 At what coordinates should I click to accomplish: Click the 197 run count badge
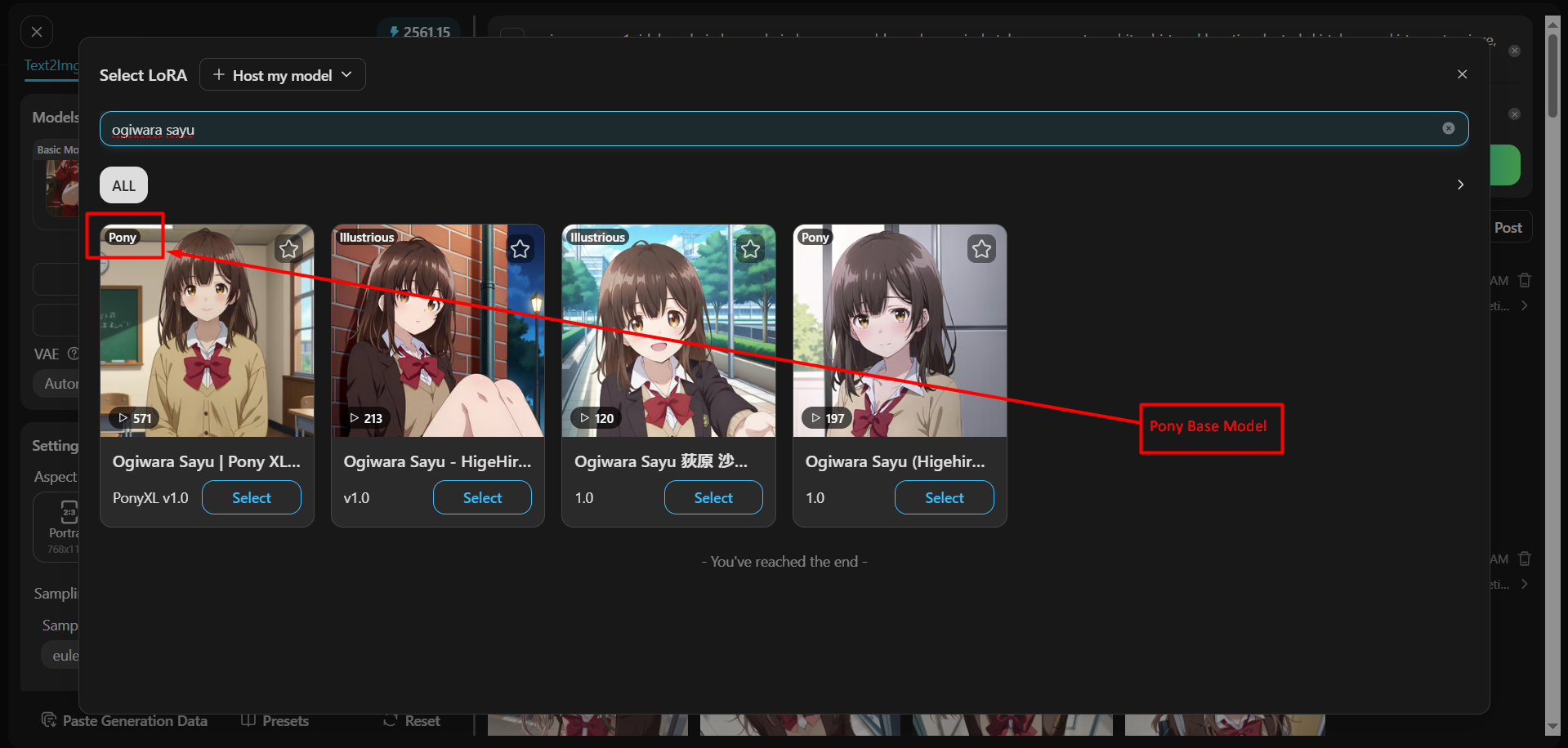(x=827, y=418)
